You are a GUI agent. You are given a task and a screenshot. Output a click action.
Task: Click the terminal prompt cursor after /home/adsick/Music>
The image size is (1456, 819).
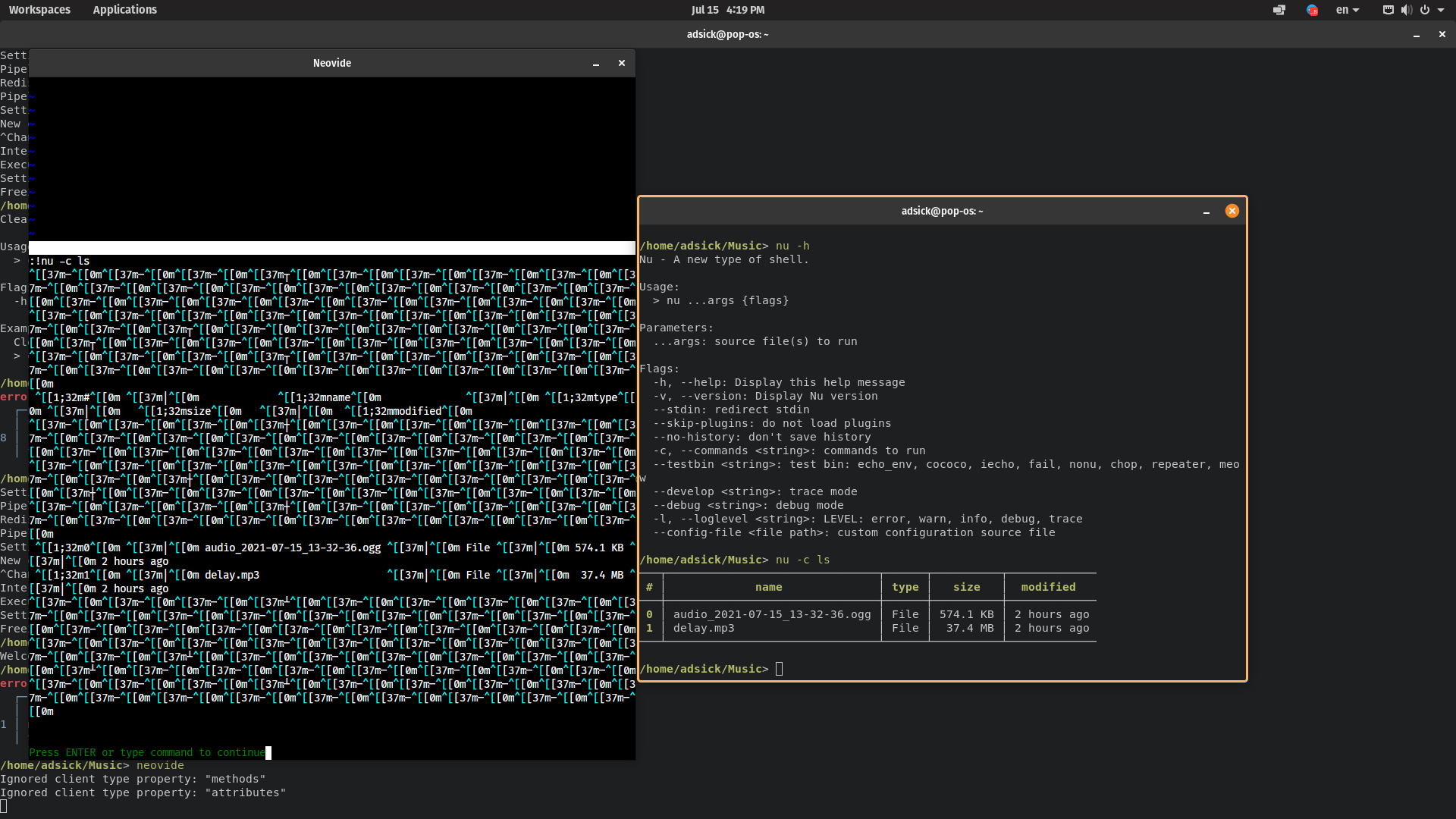pos(779,669)
